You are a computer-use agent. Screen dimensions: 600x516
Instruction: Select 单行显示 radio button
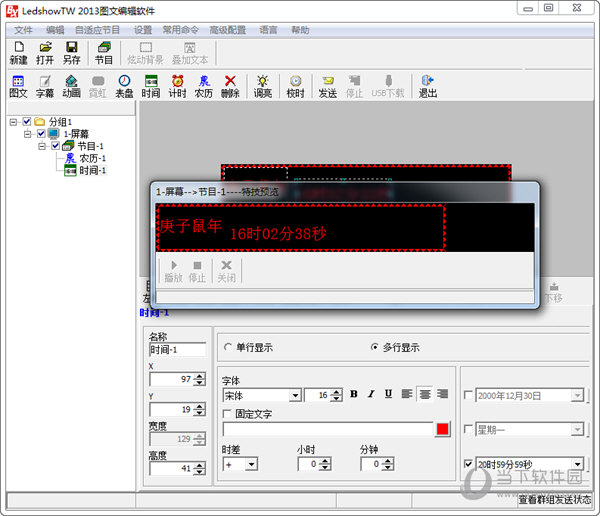pyautogui.click(x=228, y=347)
